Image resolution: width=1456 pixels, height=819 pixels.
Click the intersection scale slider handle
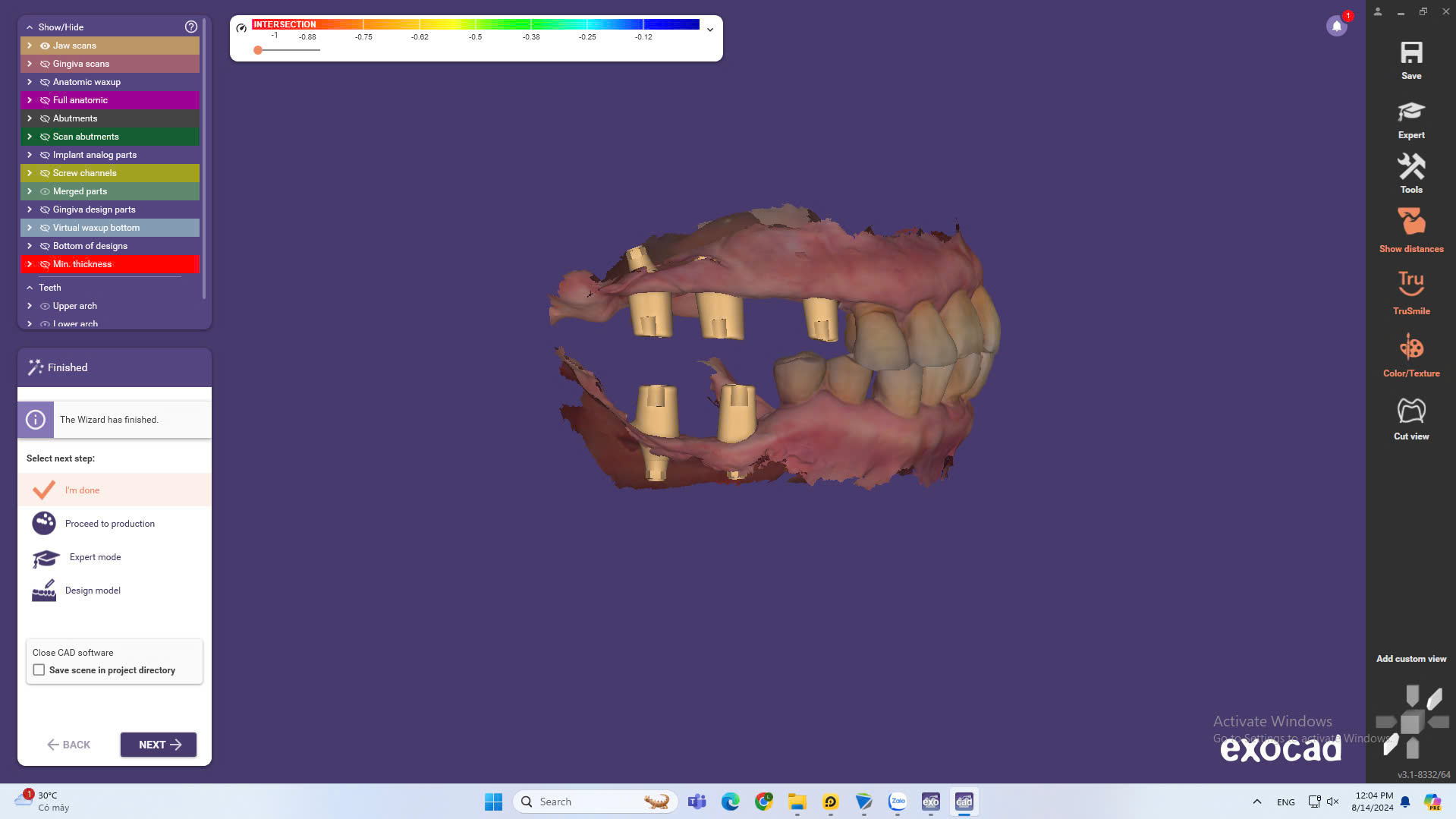(258, 50)
